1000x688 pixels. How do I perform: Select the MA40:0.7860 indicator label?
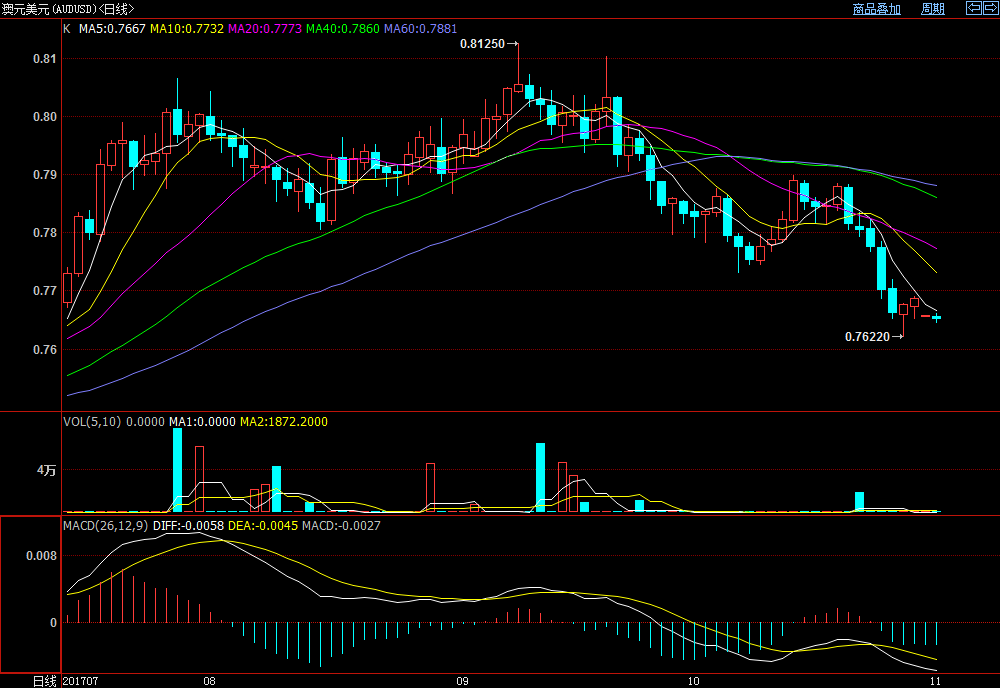[x=342, y=29]
